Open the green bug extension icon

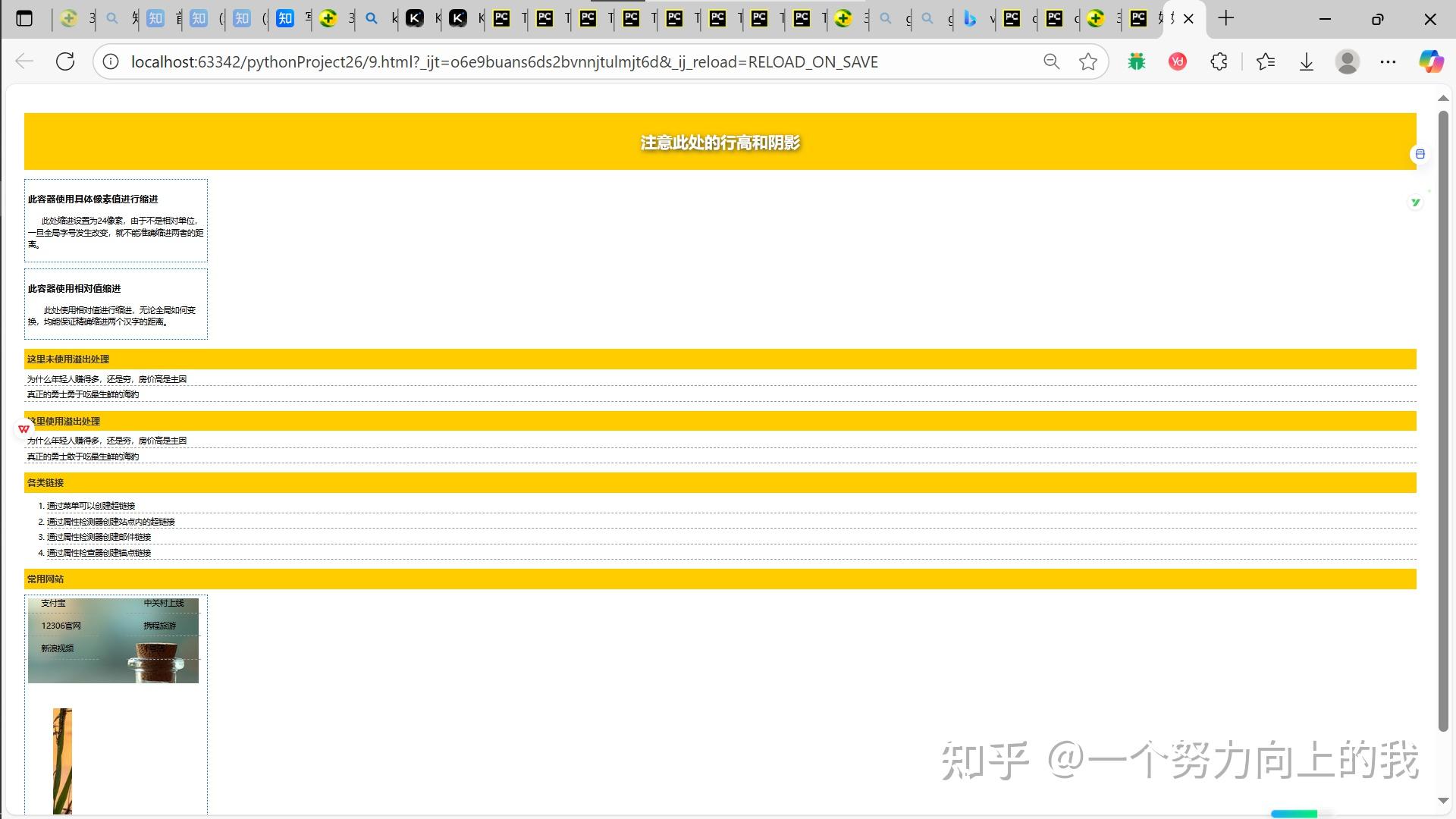tap(1136, 61)
